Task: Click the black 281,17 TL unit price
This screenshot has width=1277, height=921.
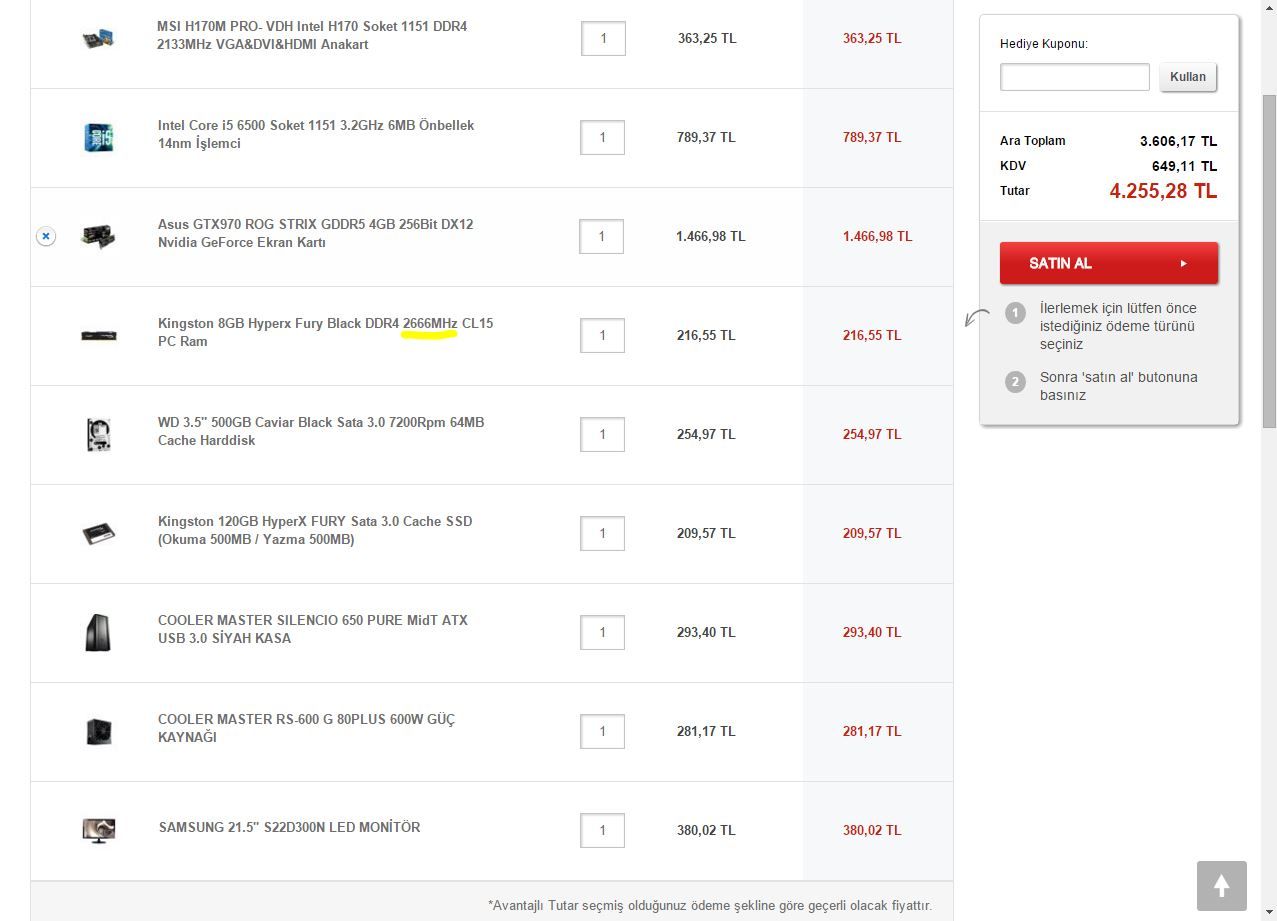Action: 706,731
